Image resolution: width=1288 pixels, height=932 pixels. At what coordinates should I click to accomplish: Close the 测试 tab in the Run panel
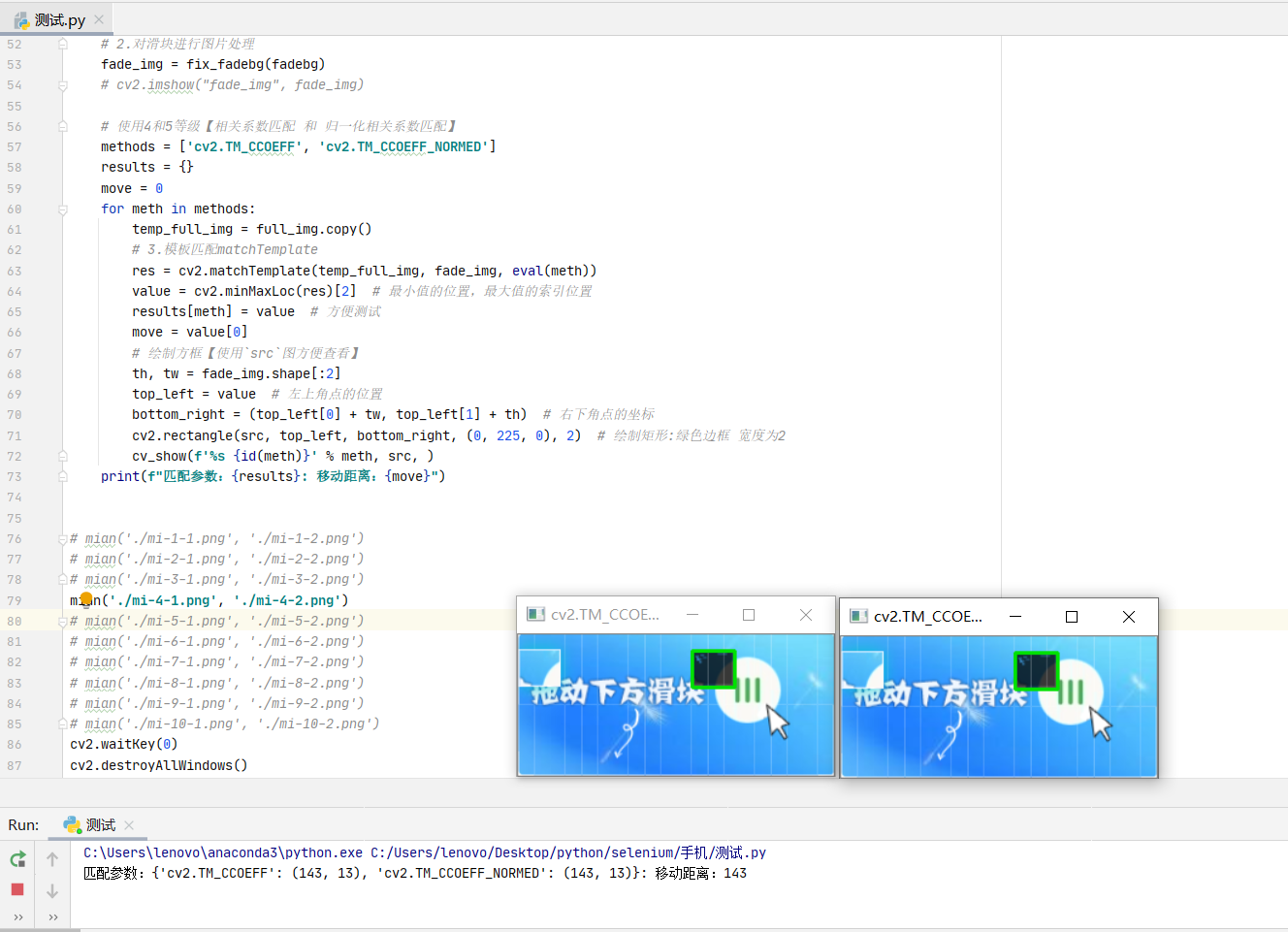tap(129, 824)
